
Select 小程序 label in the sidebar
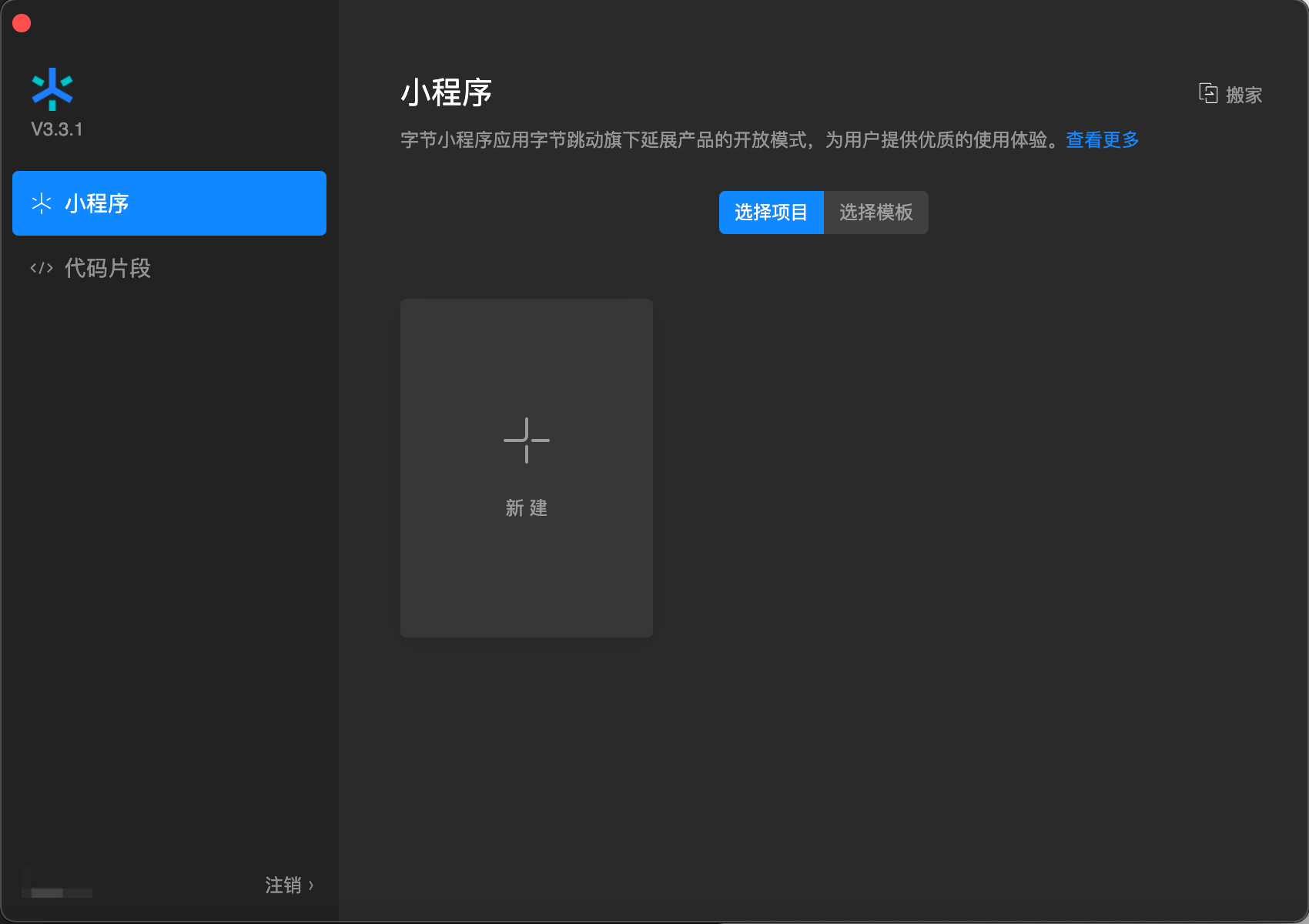click(97, 203)
